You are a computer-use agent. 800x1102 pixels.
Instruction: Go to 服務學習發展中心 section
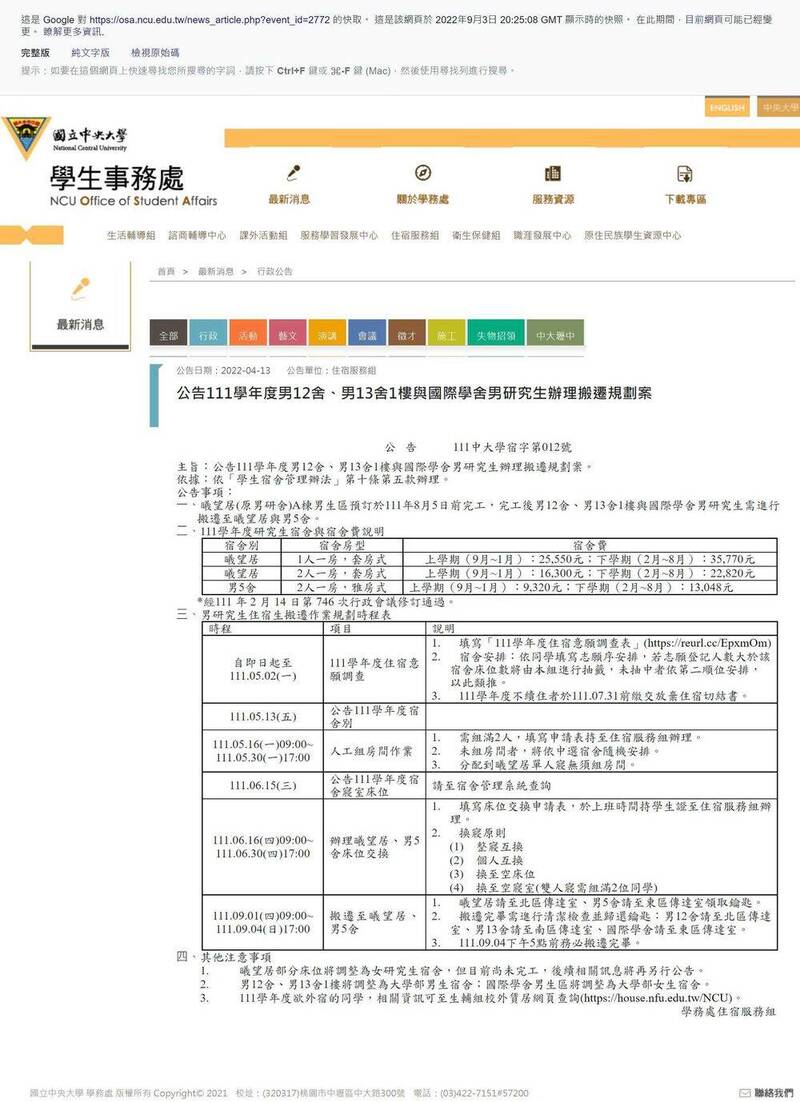click(339, 235)
